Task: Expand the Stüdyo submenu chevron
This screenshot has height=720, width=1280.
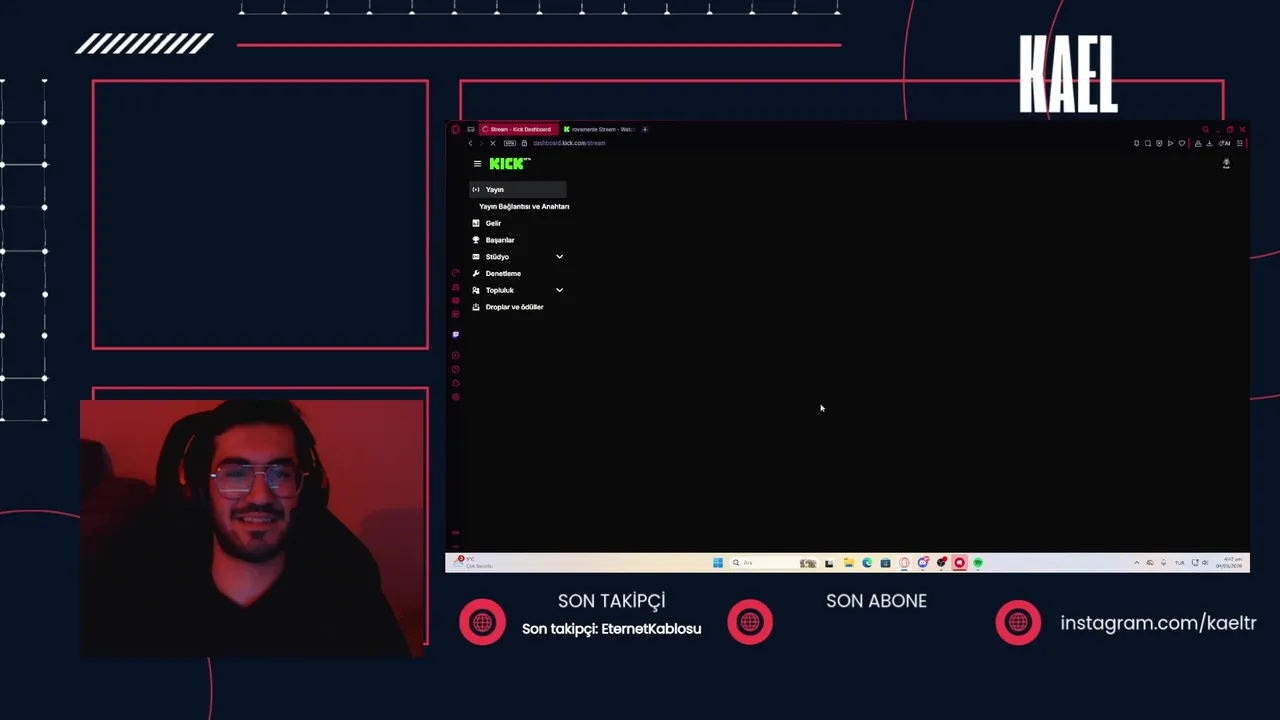Action: point(559,257)
